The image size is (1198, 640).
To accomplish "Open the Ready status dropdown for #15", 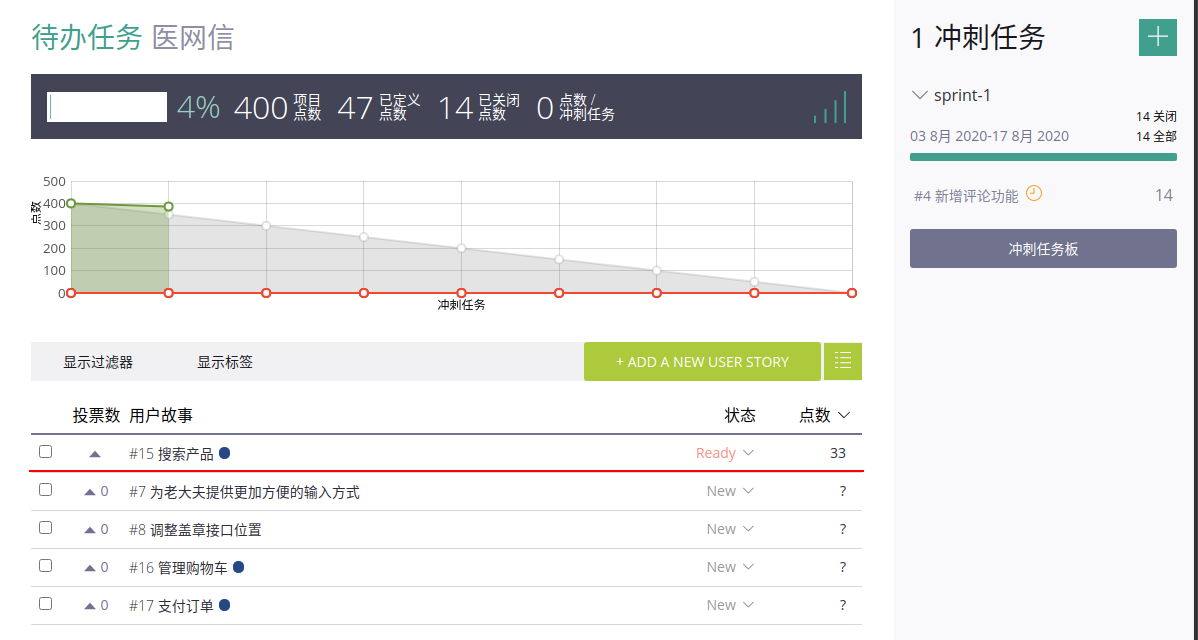I will click(x=725, y=453).
